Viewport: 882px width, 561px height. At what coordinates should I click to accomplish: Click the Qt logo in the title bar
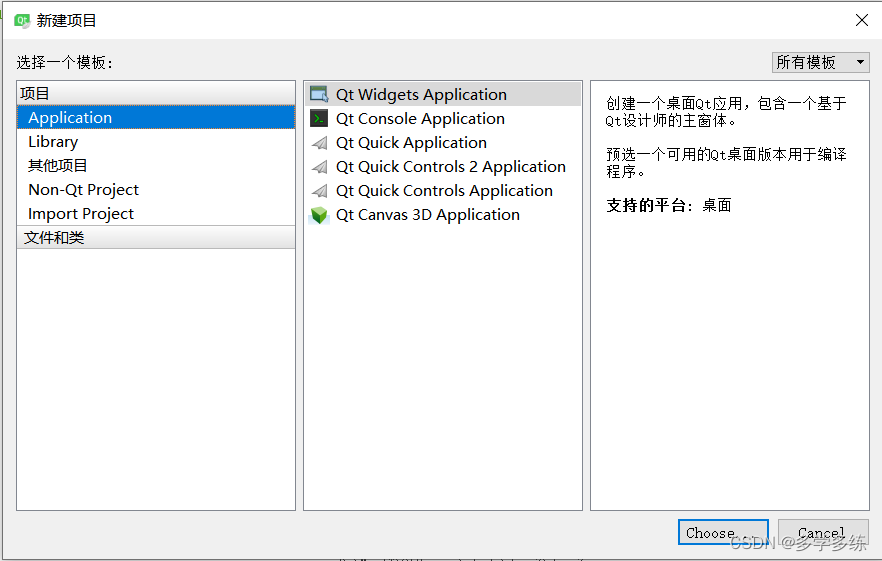tap(22, 21)
